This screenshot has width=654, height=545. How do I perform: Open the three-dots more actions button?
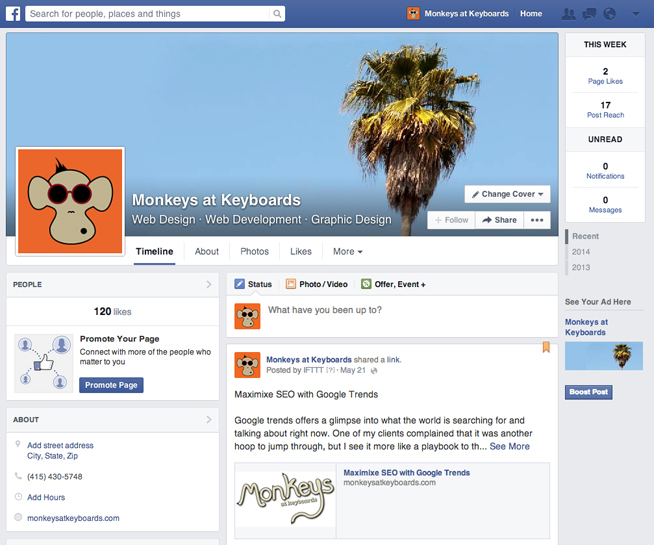[537, 220]
